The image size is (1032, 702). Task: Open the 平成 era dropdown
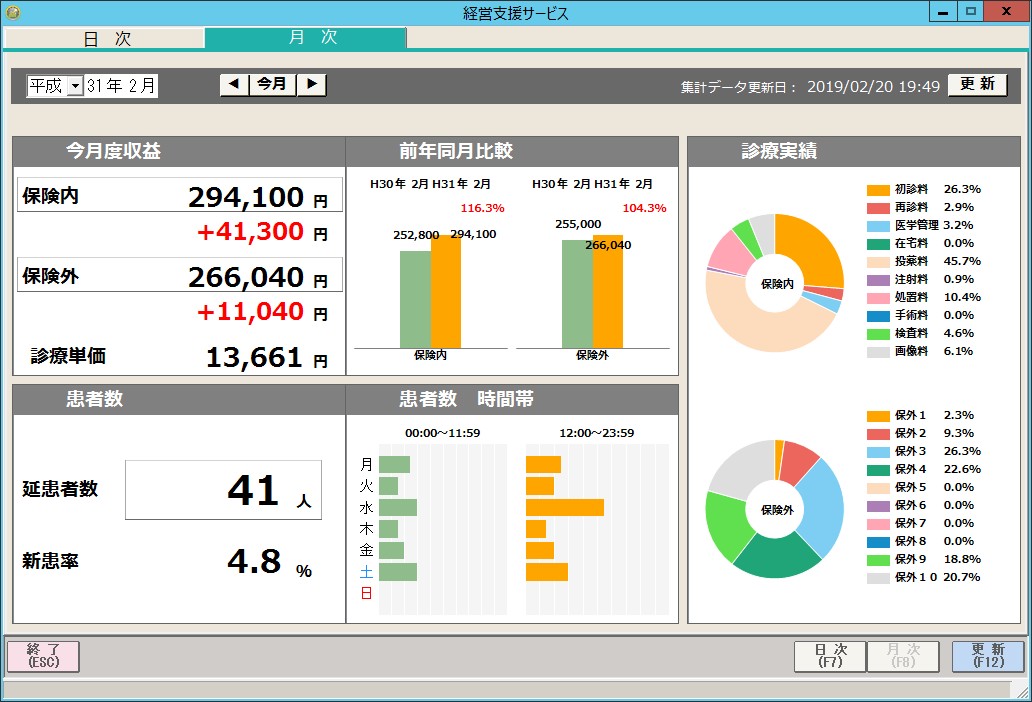pyautogui.click(x=75, y=86)
